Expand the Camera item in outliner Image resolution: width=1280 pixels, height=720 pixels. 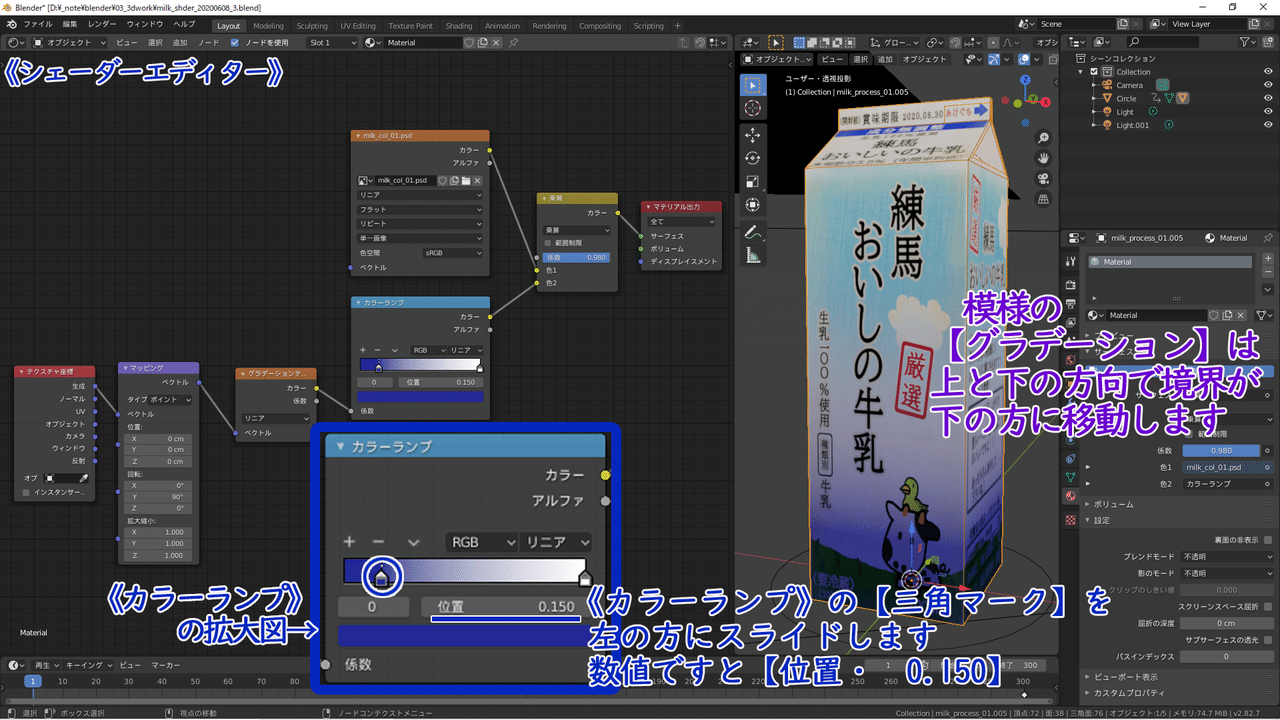(x=1092, y=85)
